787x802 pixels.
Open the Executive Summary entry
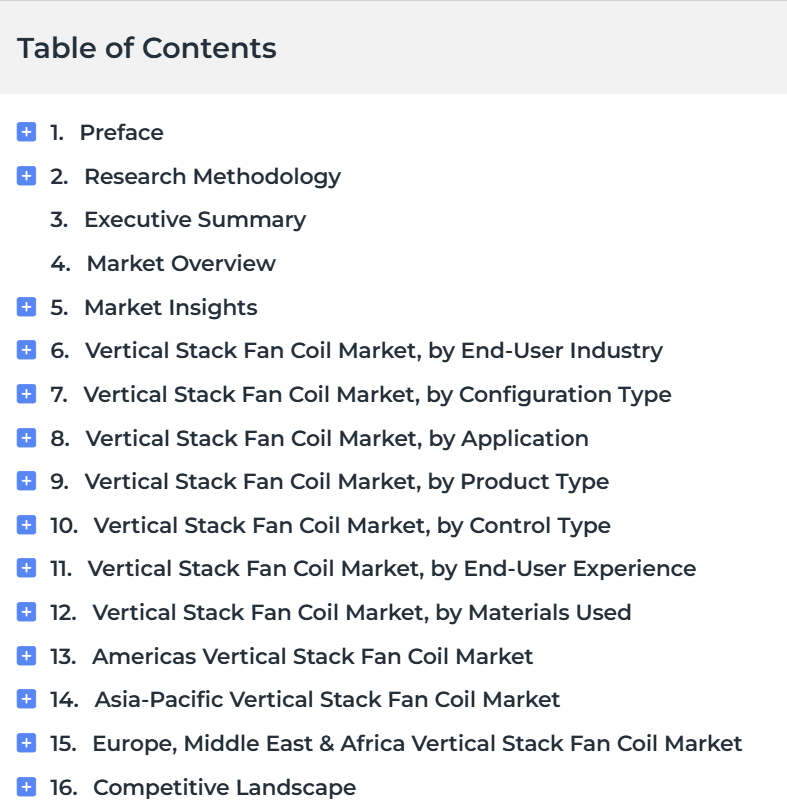coord(194,220)
